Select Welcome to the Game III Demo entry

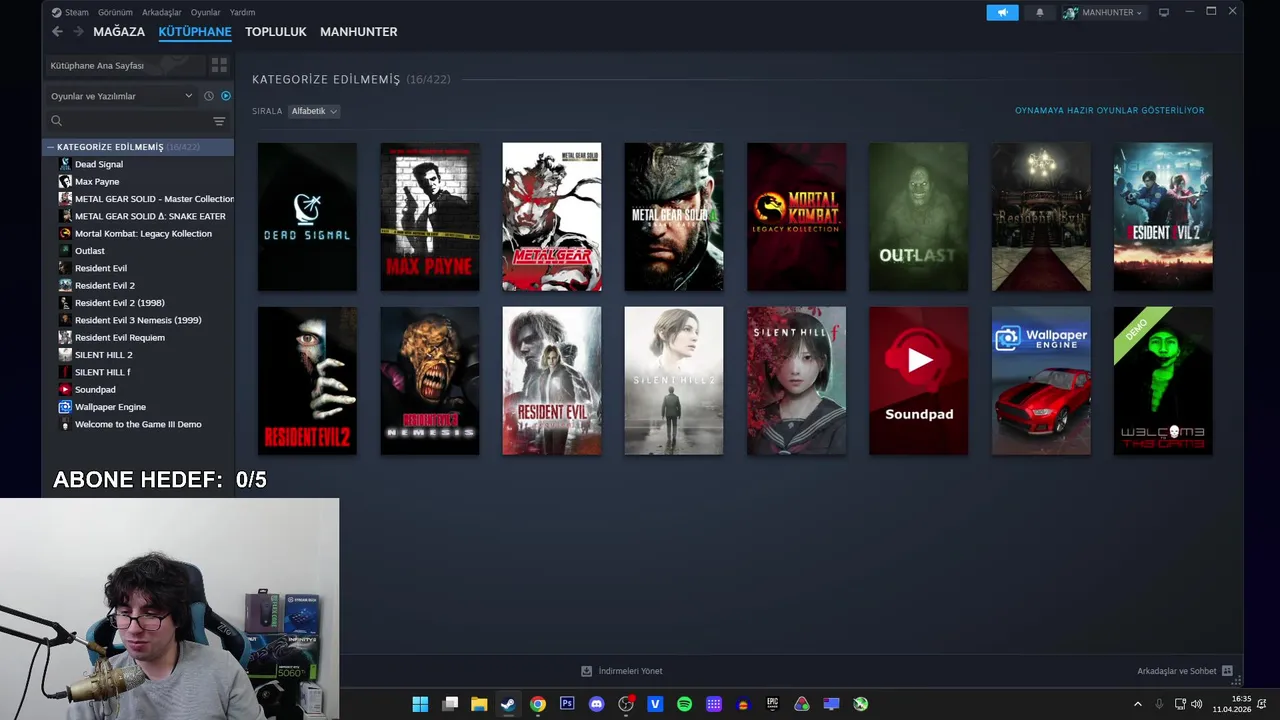pyautogui.click(x=138, y=424)
